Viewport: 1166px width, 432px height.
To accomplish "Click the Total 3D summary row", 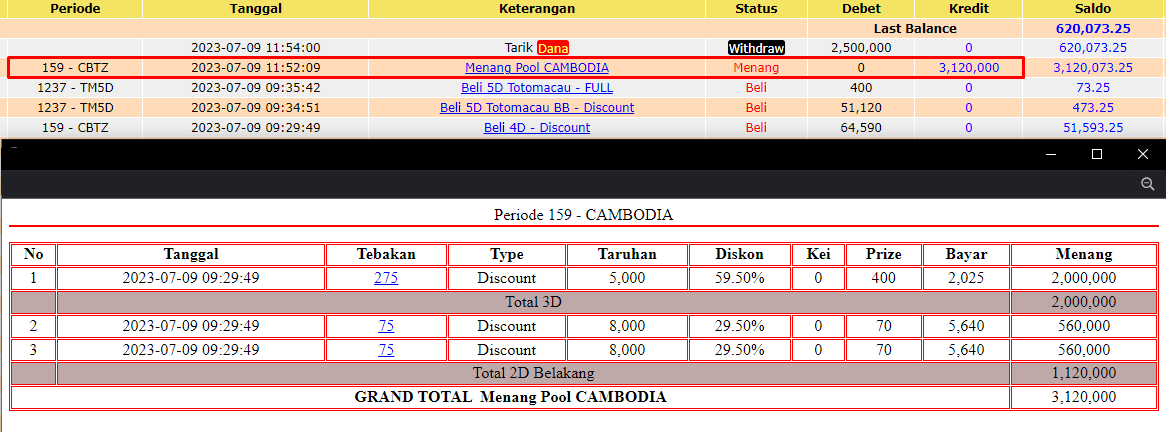I will [533, 303].
